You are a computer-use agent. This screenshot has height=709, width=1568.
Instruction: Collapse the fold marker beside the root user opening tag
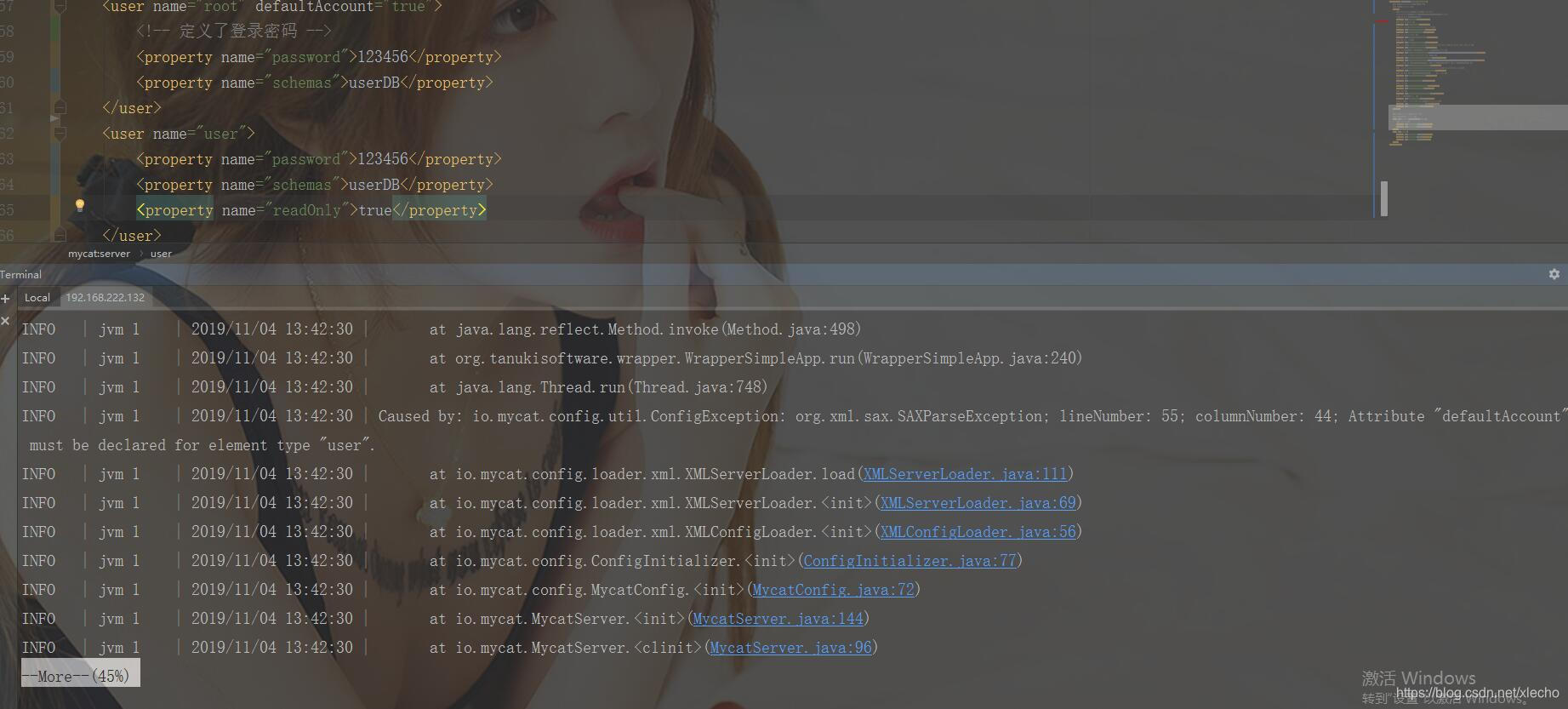click(x=60, y=7)
